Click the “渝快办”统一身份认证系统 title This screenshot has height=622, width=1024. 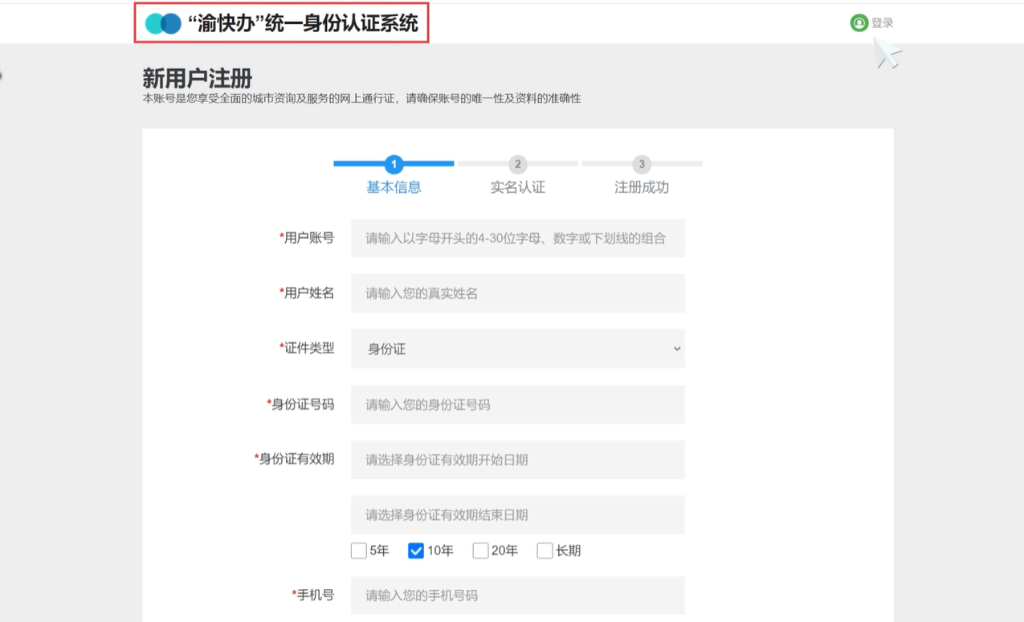pyautogui.click(x=303, y=24)
